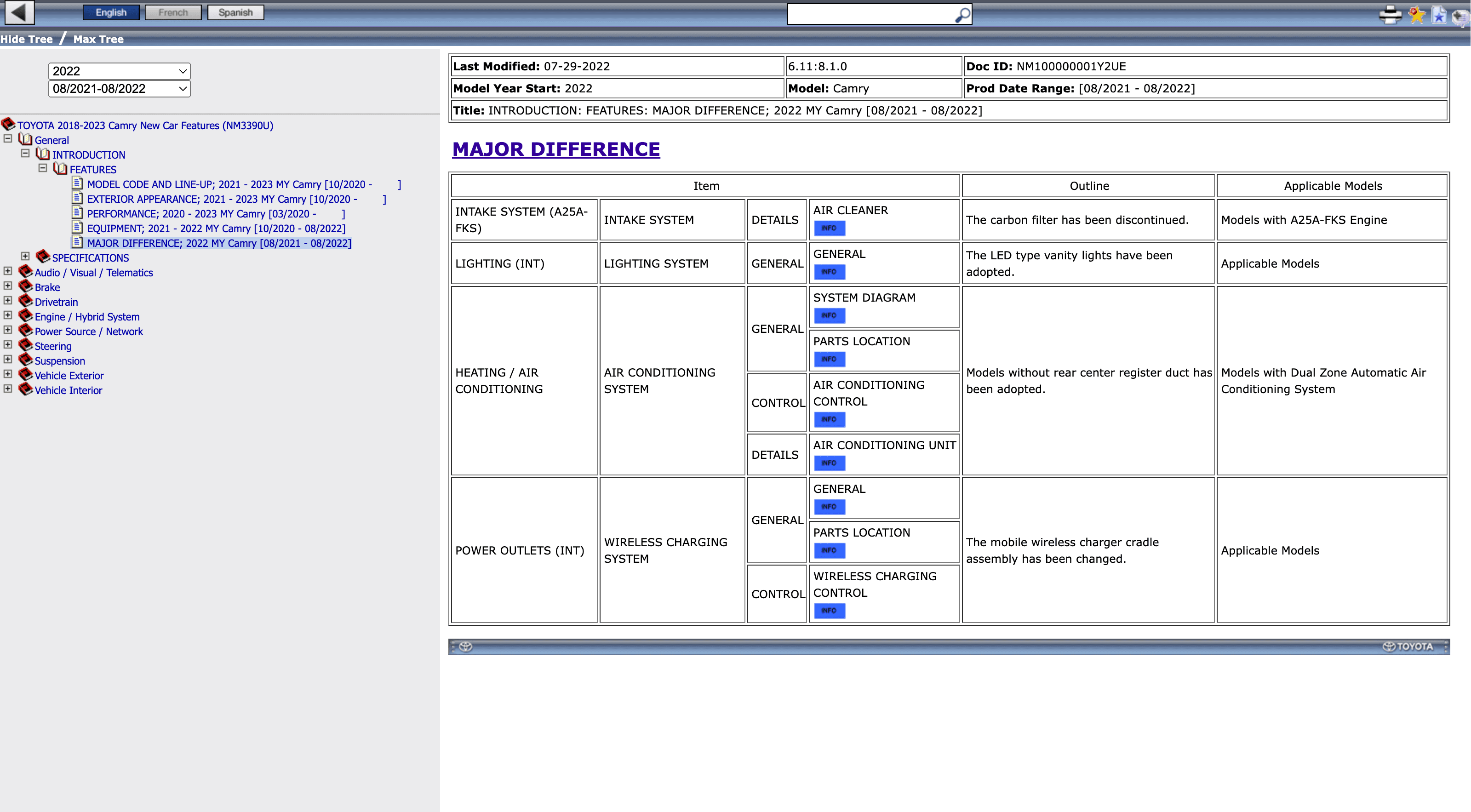Switch language to French
The height and width of the screenshot is (812, 1471).
[x=173, y=12]
